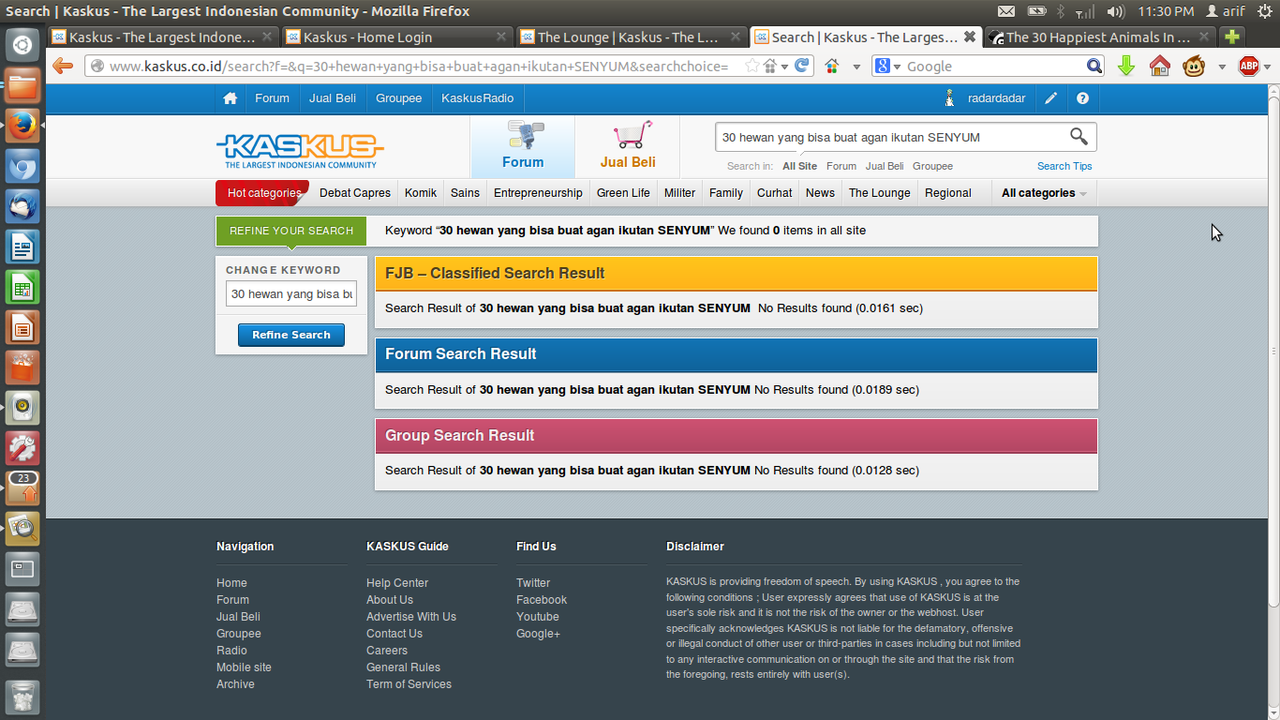The height and width of the screenshot is (720, 1280).
Task: Open the help question mark icon
Action: point(1082,98)
